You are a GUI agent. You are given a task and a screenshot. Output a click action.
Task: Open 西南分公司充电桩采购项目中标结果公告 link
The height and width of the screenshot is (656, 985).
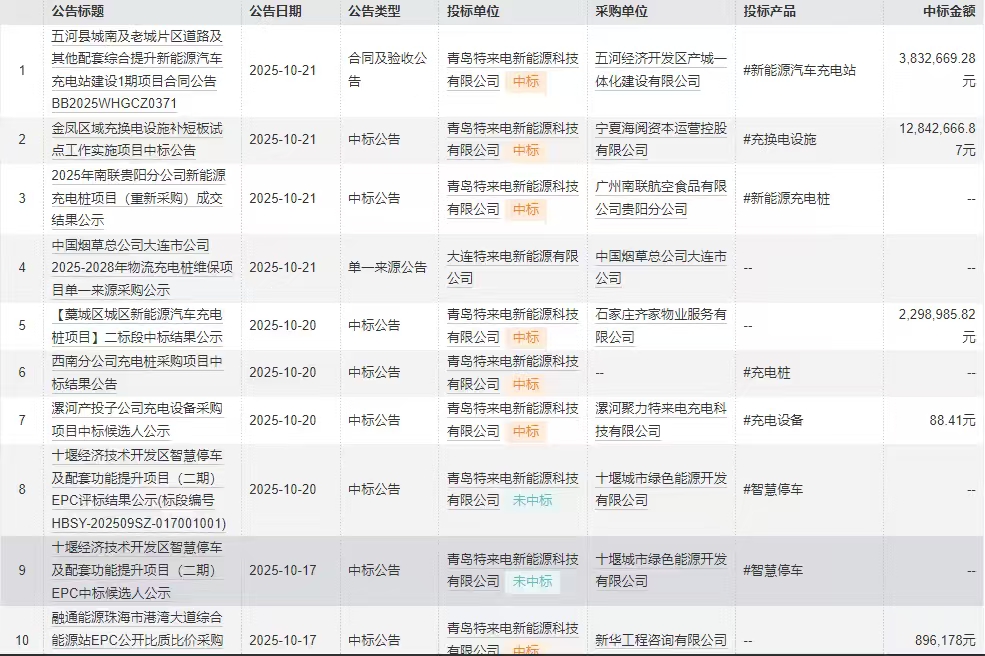click(x=137, y=373)
